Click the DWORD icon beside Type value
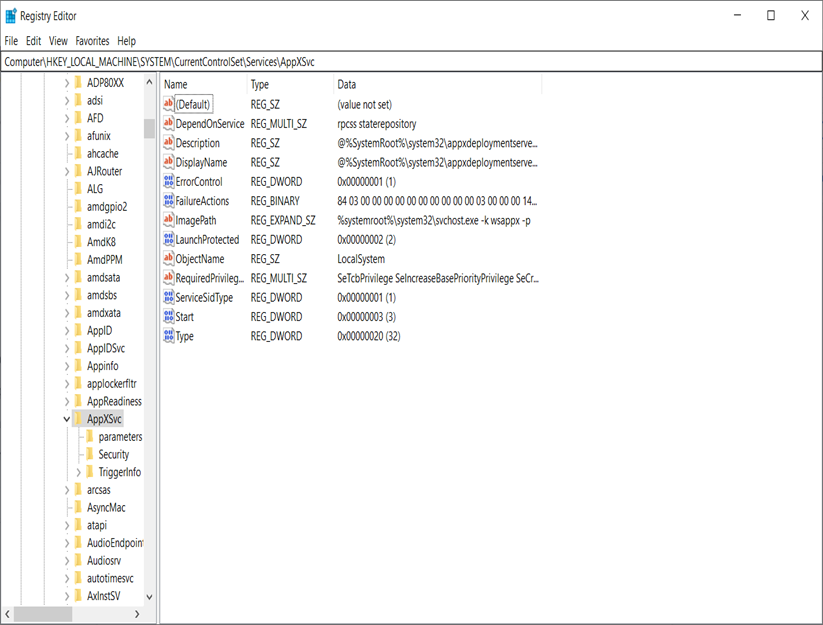Screen dimensions: 823x625 pos(168,336)
